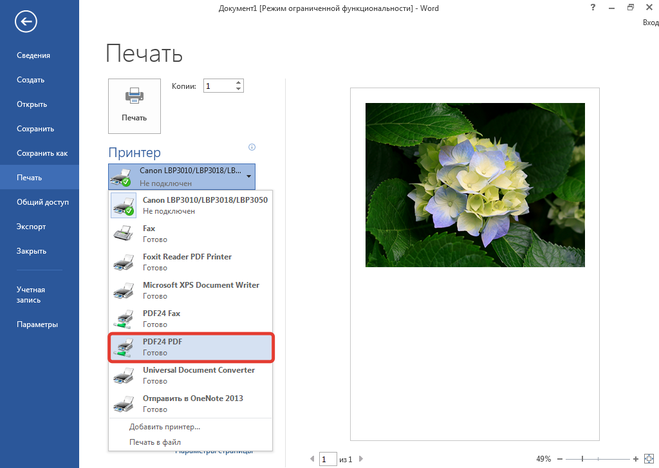
Task: Click the Print button with printer icon
Action: coord(134,106)
